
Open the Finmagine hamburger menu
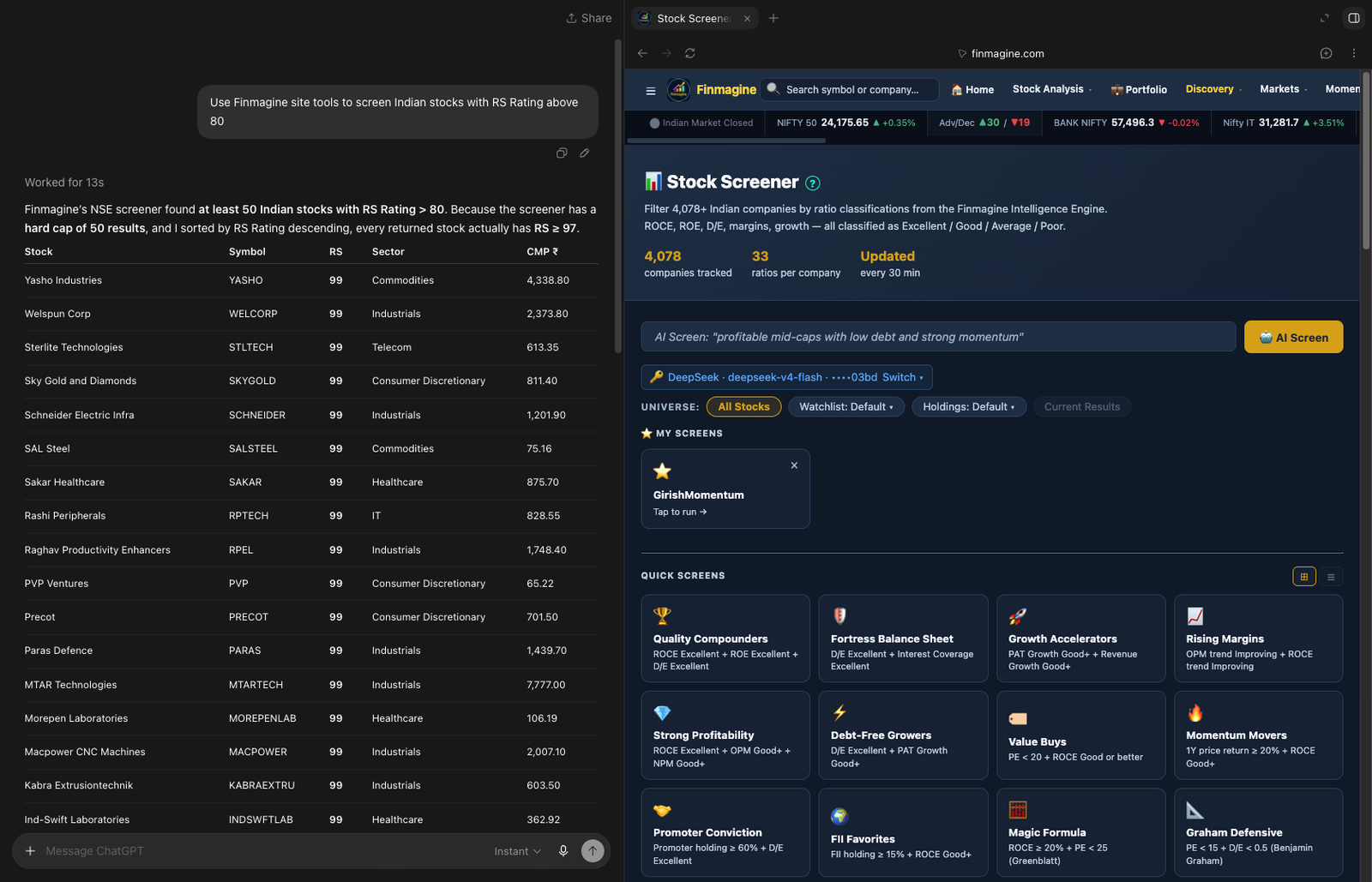point(651,90)
